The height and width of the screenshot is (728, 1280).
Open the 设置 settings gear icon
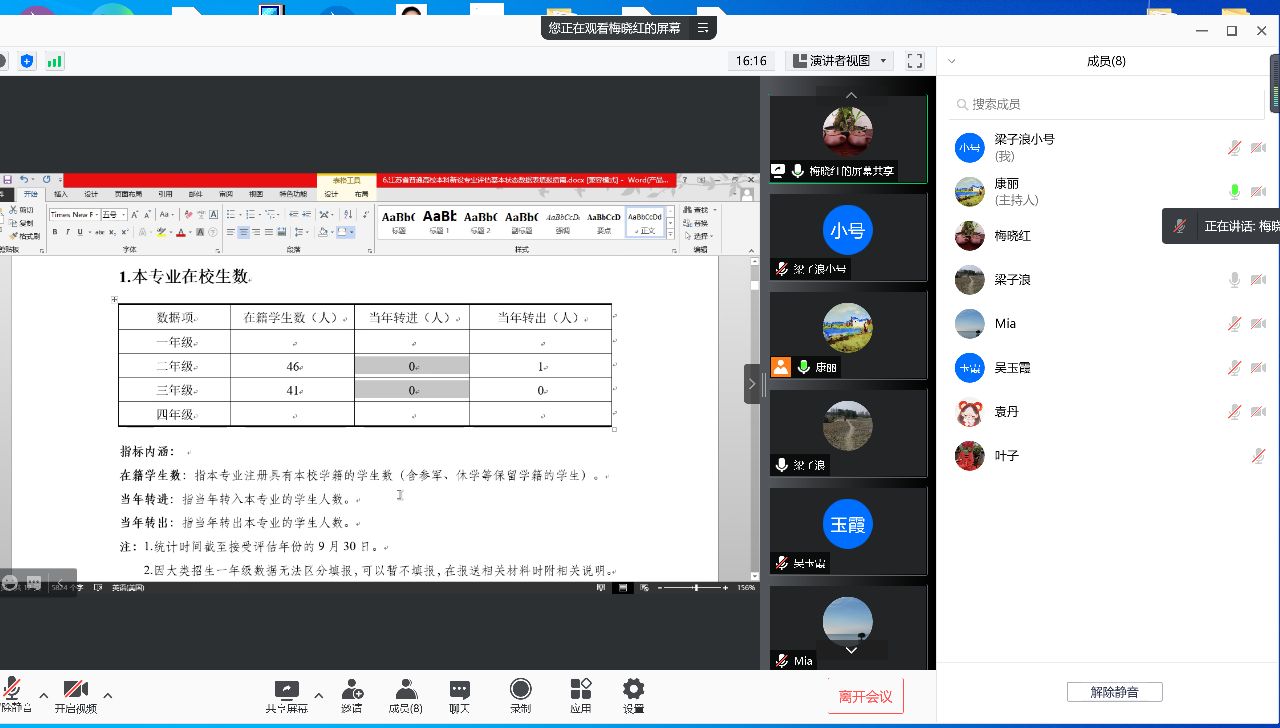point(633,692)
